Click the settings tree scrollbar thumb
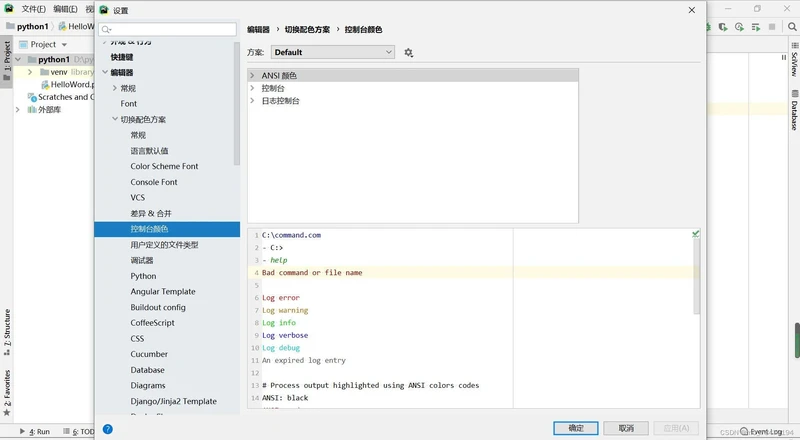 pos(237,104)
